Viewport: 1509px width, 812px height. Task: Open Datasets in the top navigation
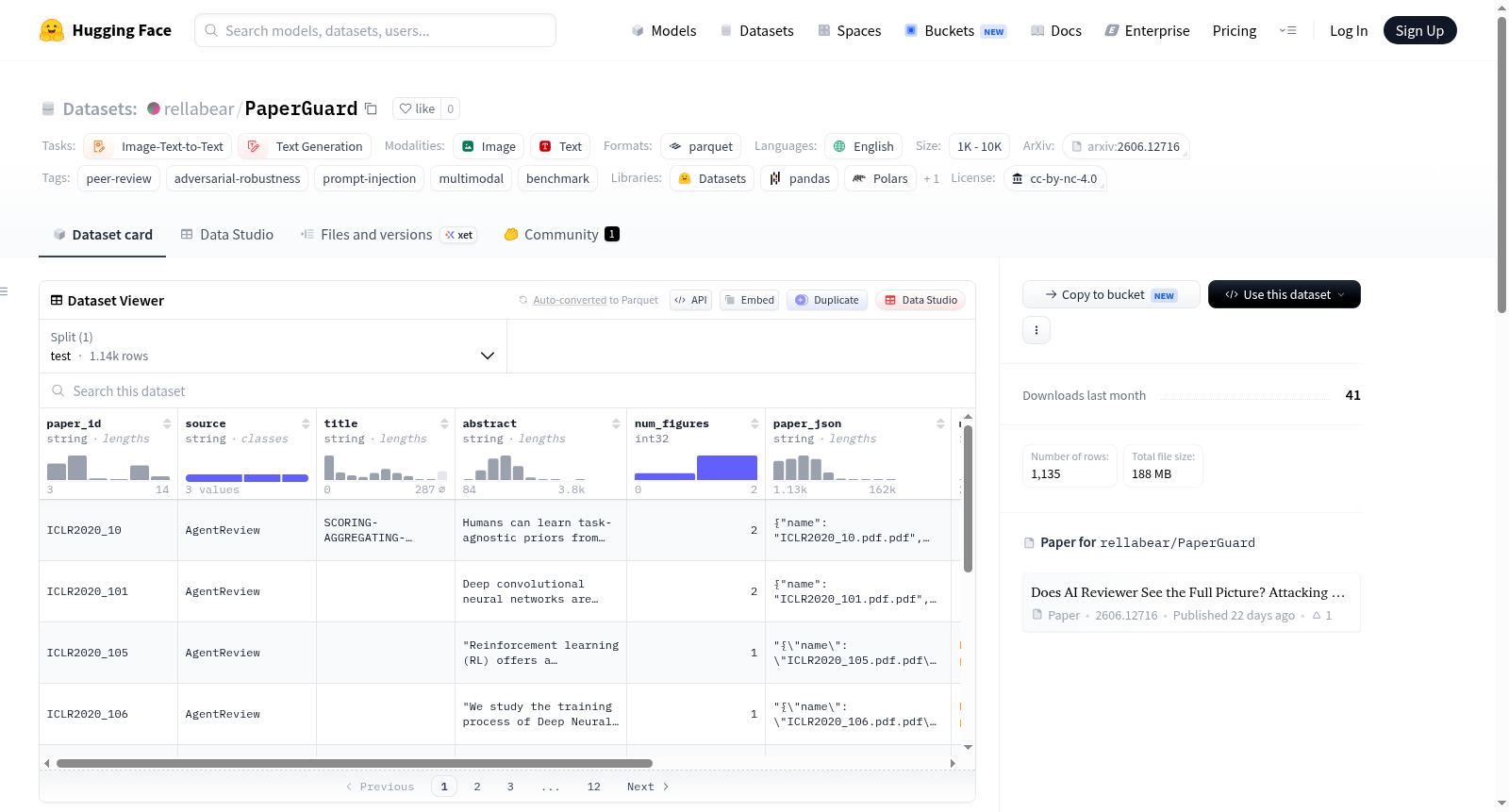pyautogui.click(x=757, y=31)
